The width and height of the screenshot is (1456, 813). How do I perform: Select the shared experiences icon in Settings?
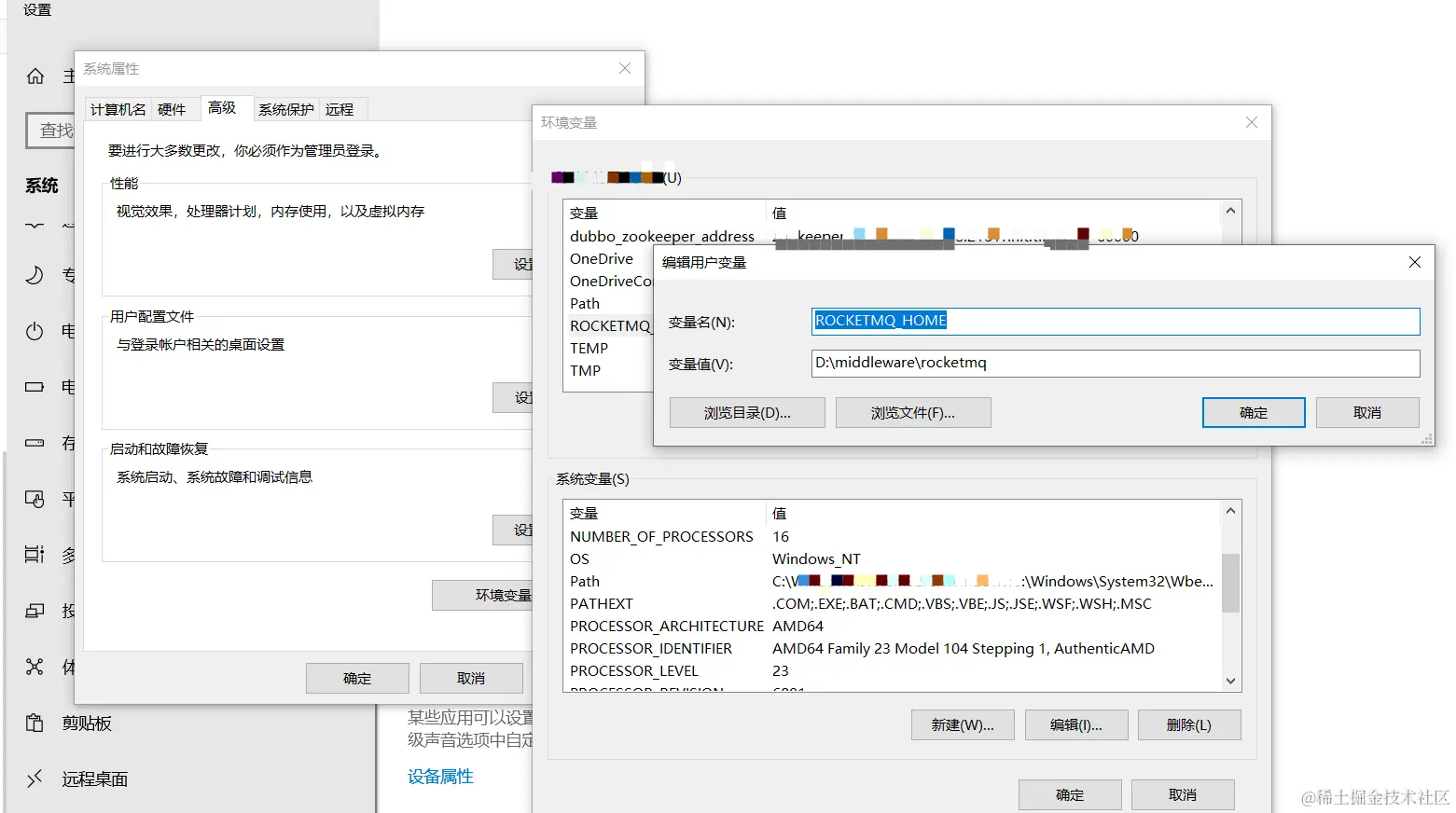pos(35,667)
